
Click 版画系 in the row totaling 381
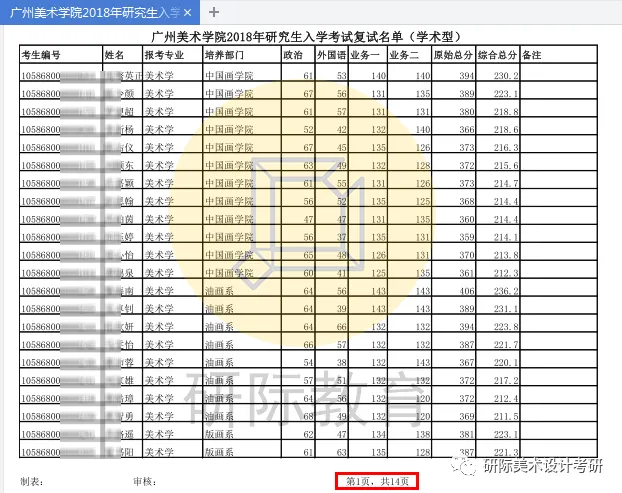219,435
